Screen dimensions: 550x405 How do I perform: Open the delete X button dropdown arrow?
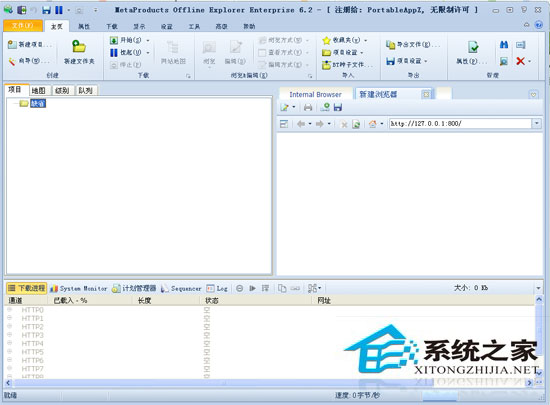529,62
